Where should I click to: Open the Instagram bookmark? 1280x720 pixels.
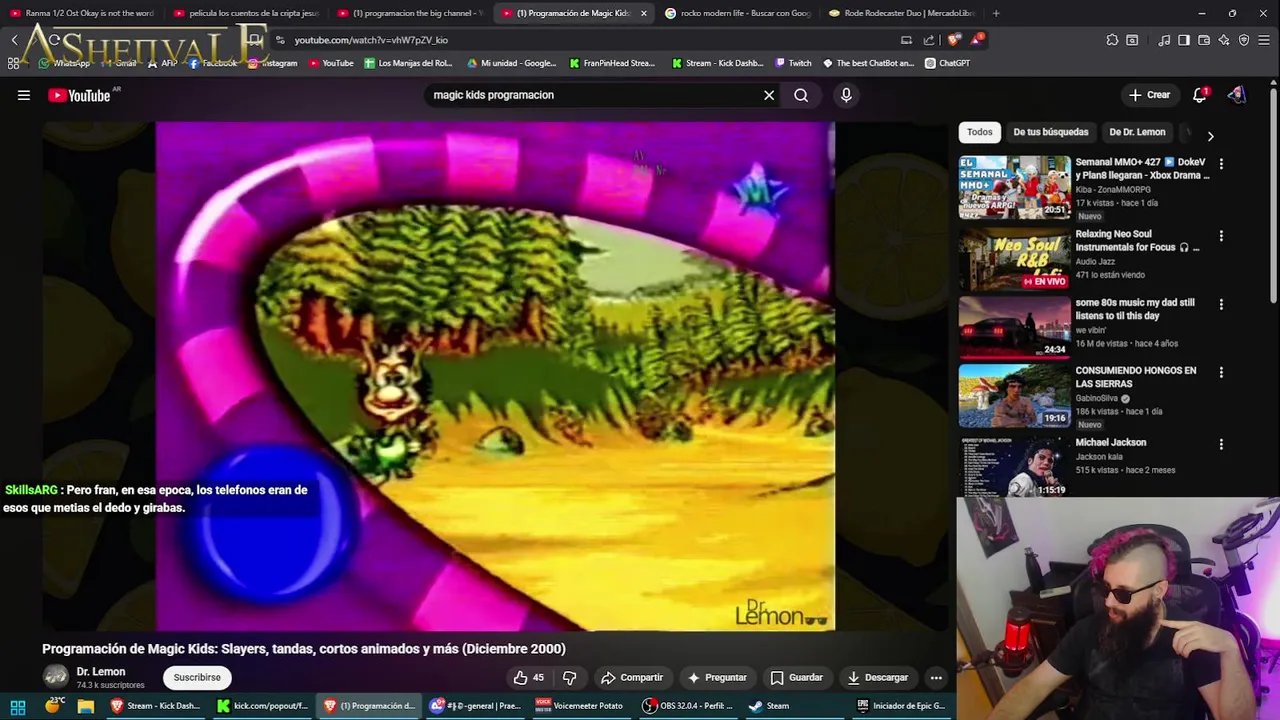pos(272,63)
